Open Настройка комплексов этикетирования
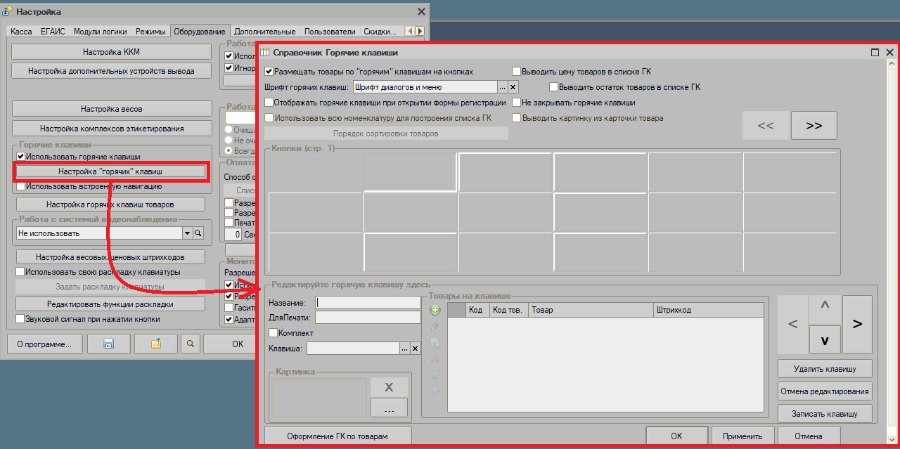 click(x=111, y=128)
